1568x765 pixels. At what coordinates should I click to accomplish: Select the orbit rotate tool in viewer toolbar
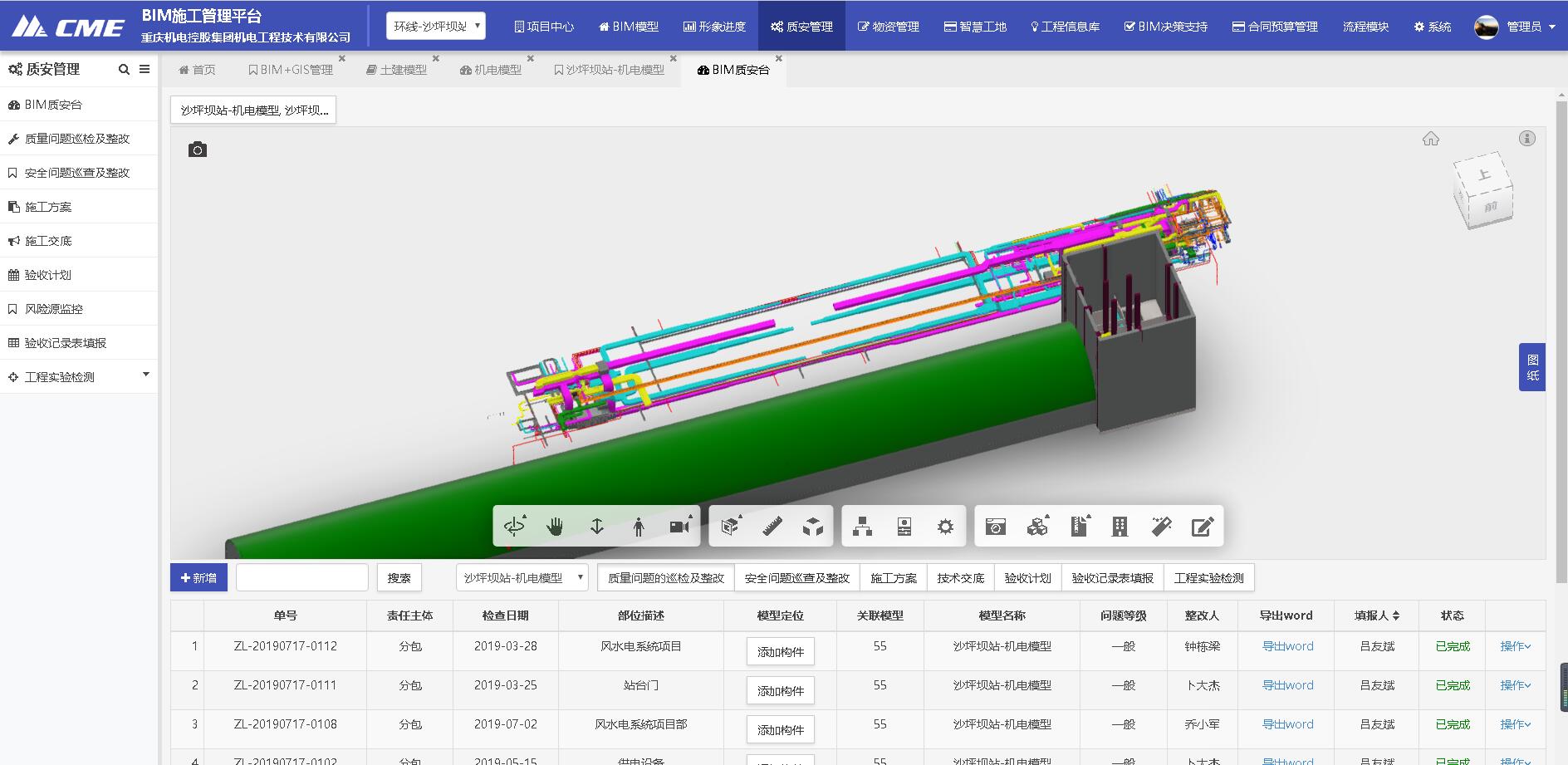[514, 527]
